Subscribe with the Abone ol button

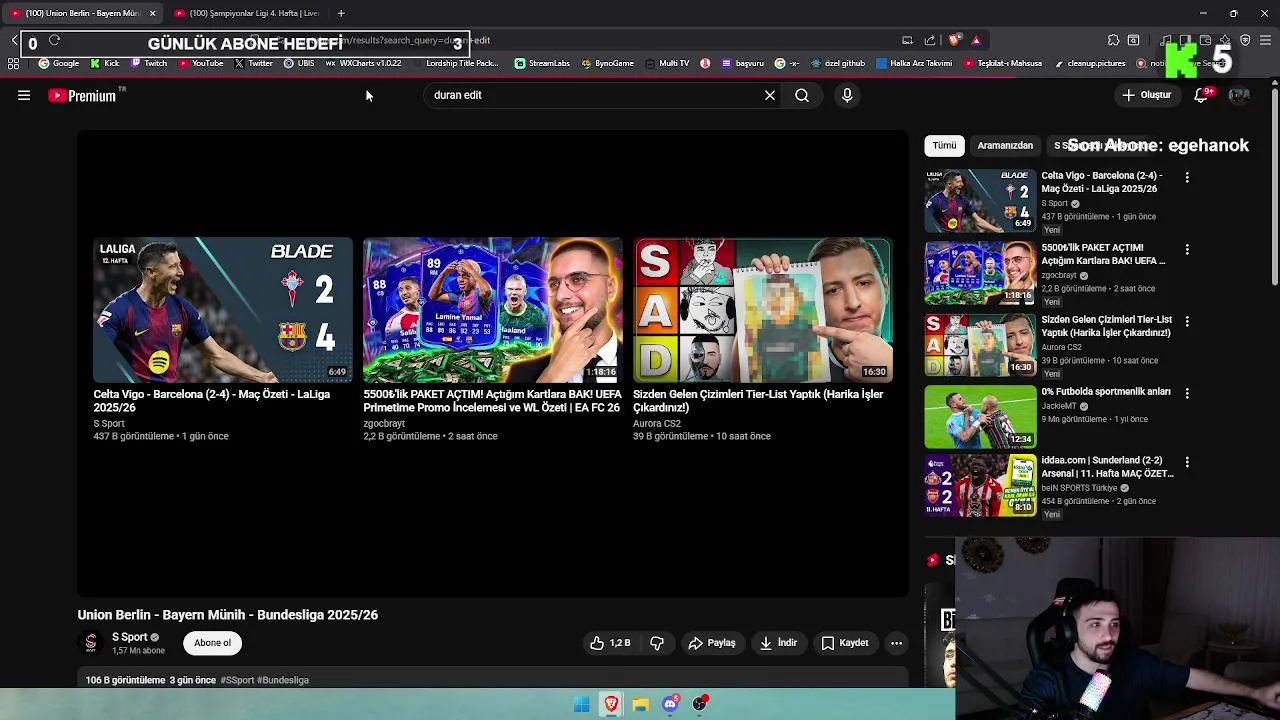(213, 643)
